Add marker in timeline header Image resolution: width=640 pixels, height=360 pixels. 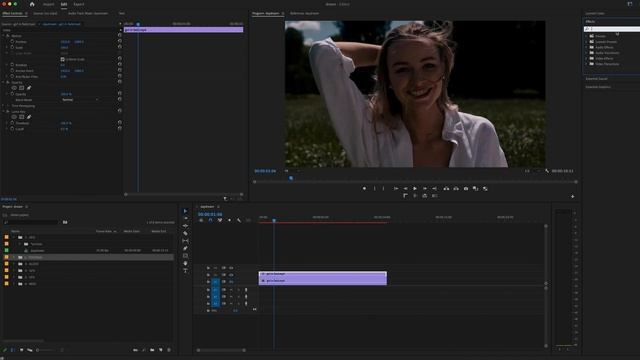[229, 220]
